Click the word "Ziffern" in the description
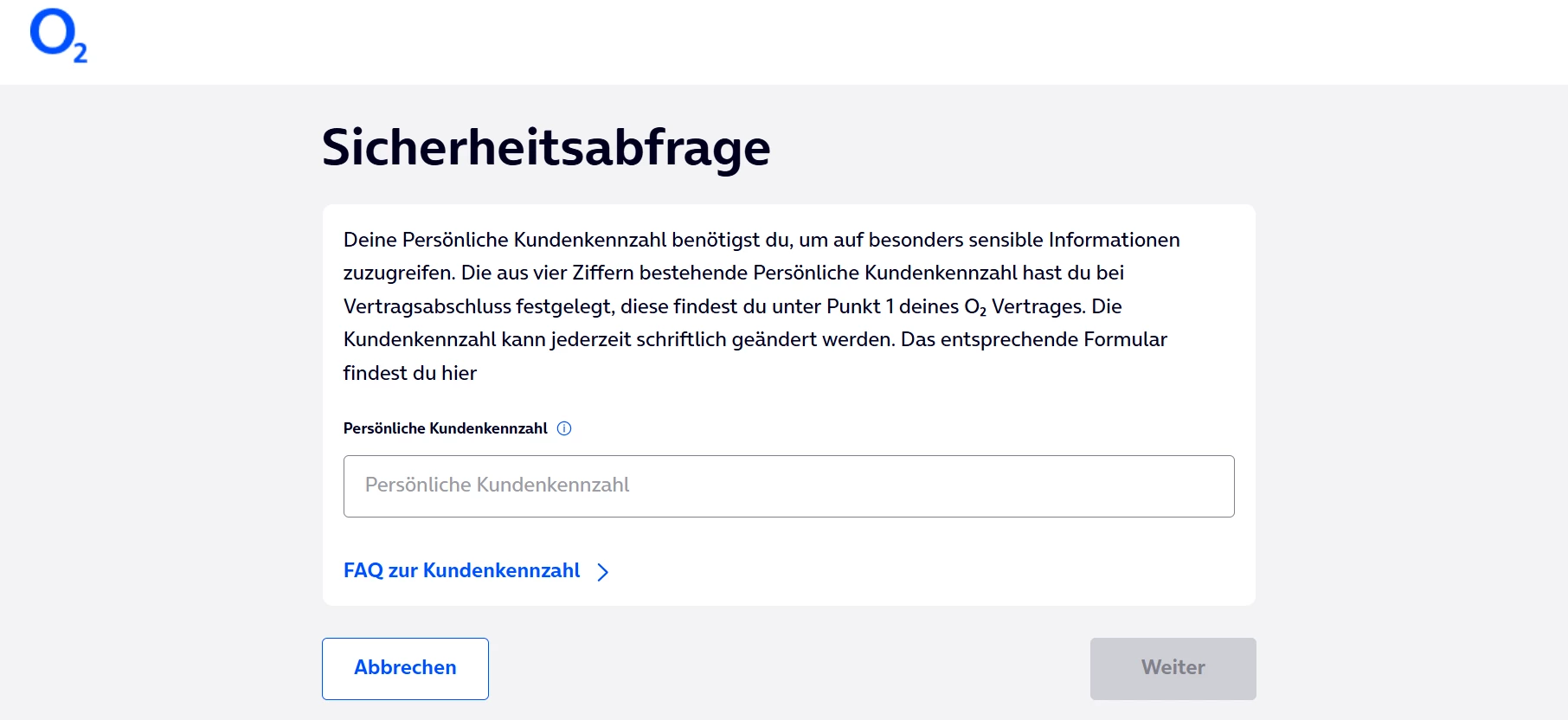The width and height of the screenshot is (1568, 720). click(602, 273)
